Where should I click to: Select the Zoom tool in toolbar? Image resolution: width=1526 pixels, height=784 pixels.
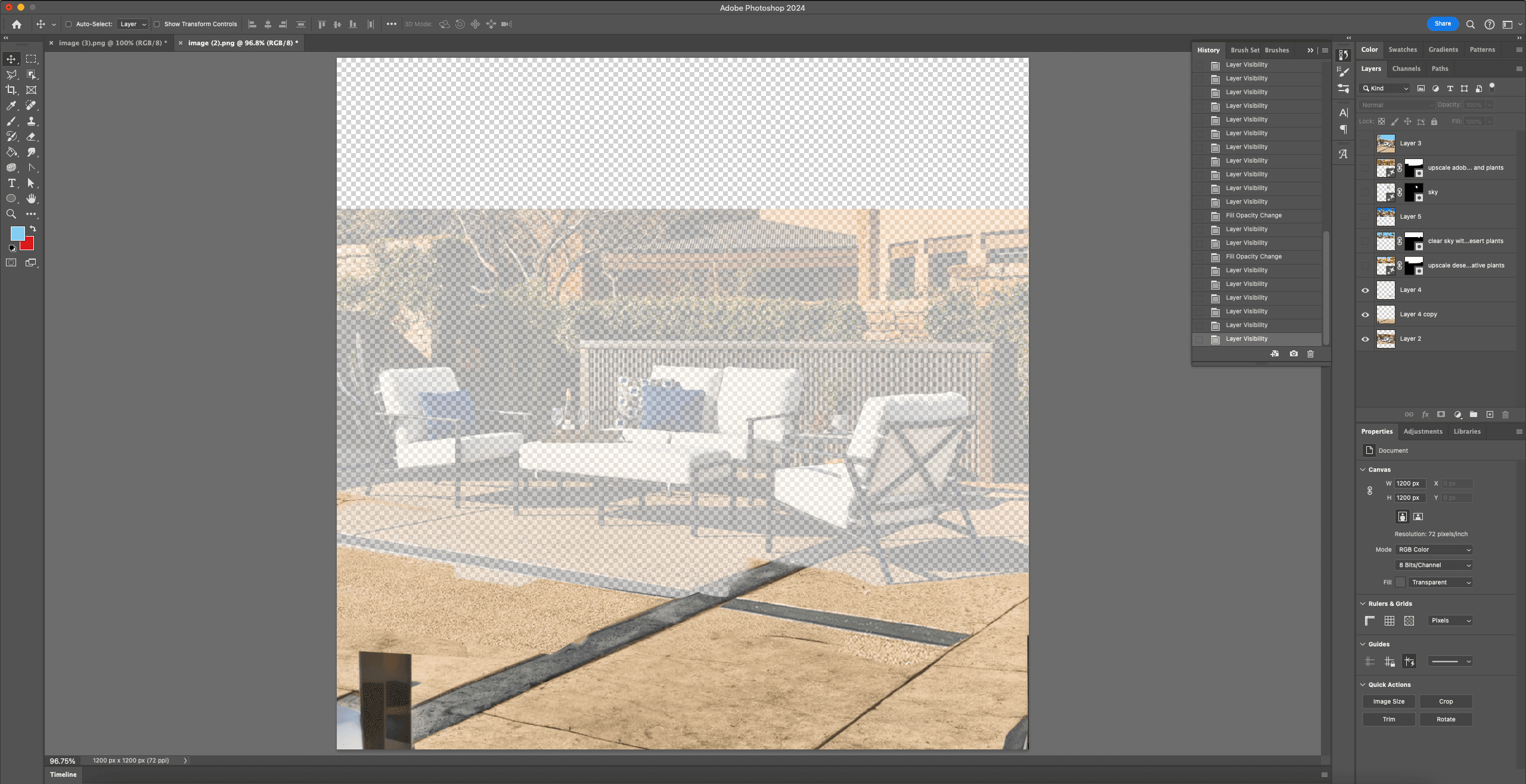coord(11,214)
